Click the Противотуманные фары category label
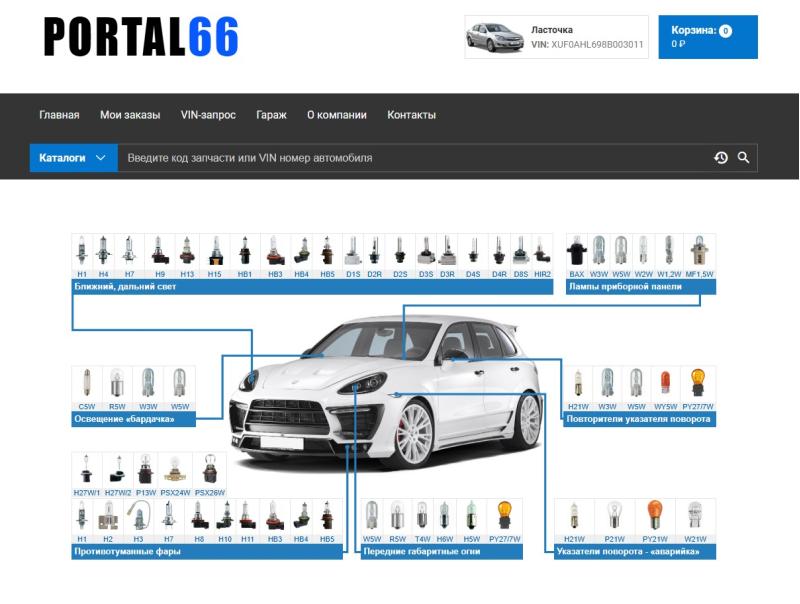Screen dimensions: 800x604 127,551
